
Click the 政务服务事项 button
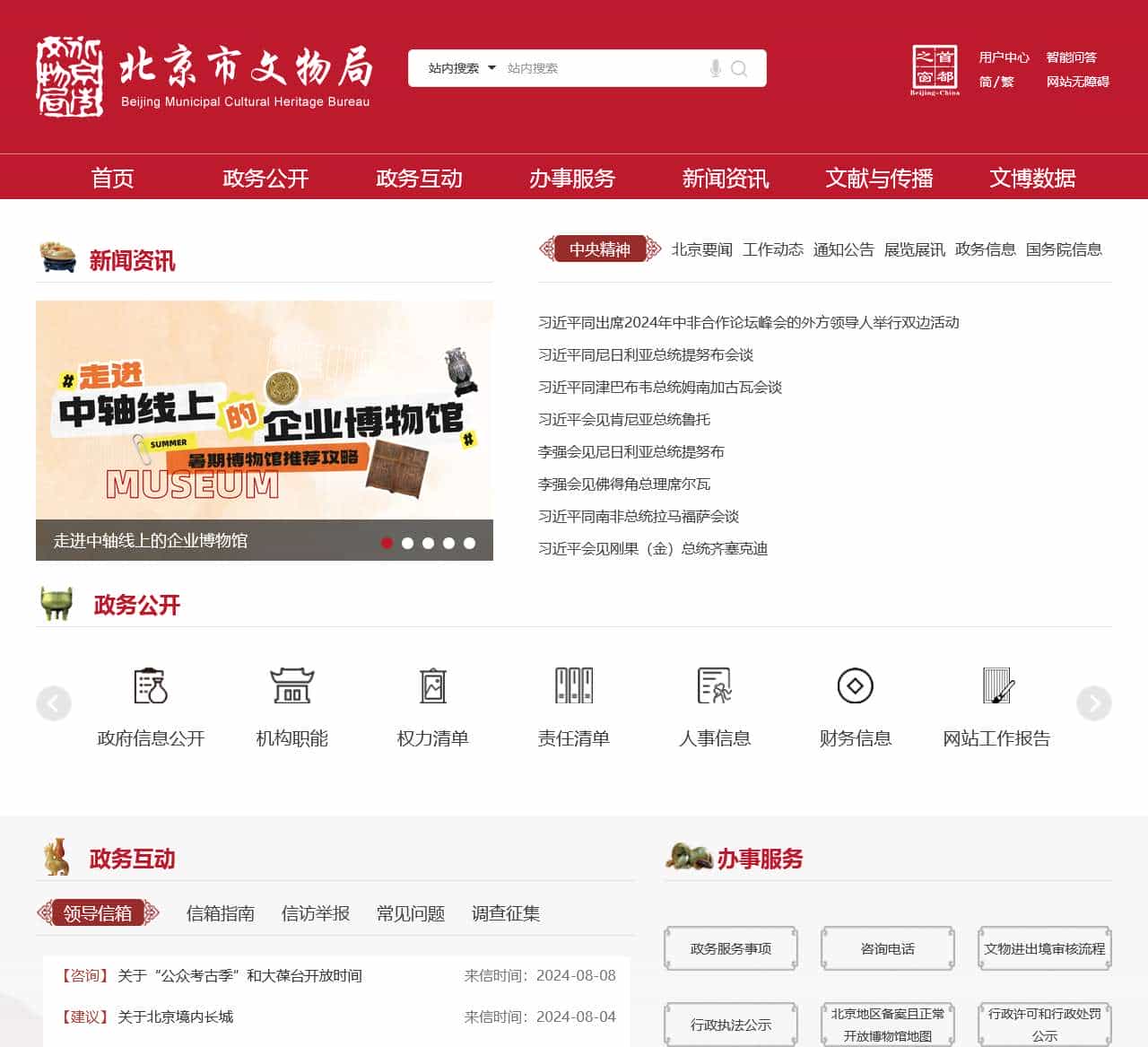[731, 948]
